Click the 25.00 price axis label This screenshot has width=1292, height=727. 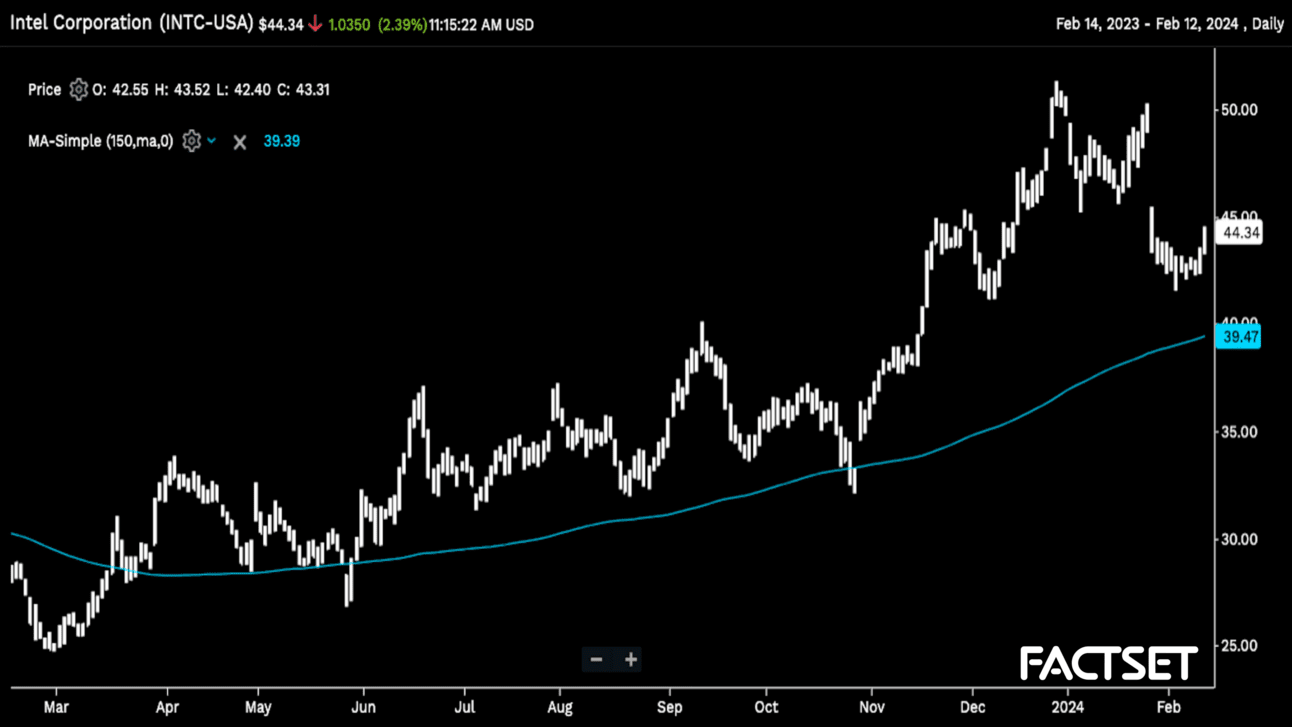[x=1239, y=646]
